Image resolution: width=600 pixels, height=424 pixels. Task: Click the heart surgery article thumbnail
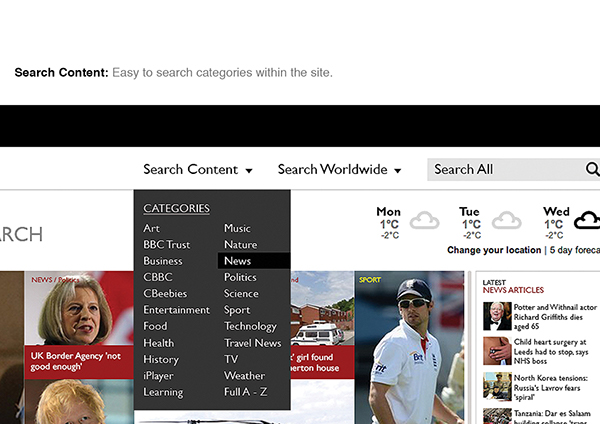pyautogui.click(x=497, y=351)
